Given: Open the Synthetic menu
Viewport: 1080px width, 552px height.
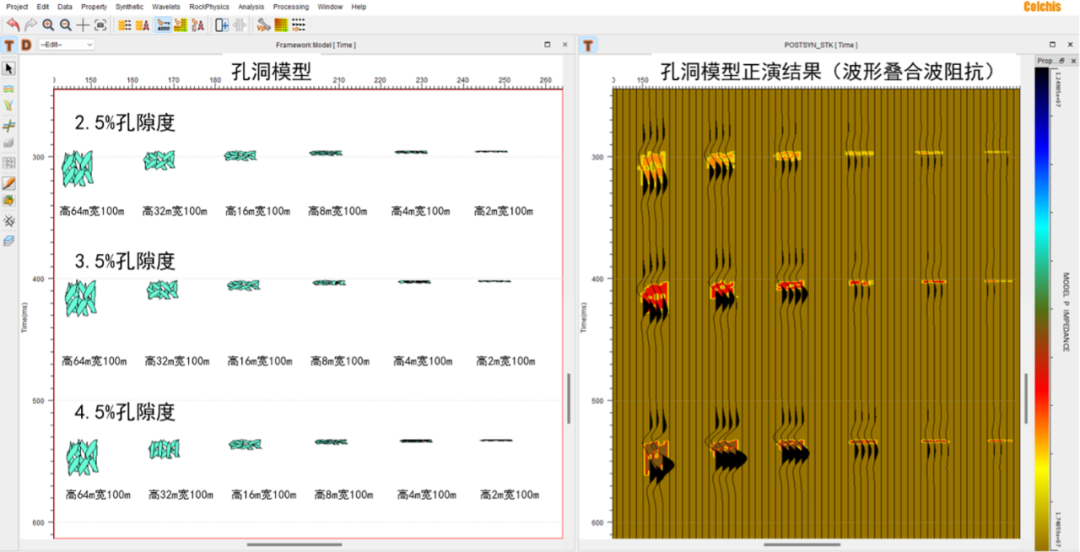Looking at the screenshot, I should pos(129,6).
